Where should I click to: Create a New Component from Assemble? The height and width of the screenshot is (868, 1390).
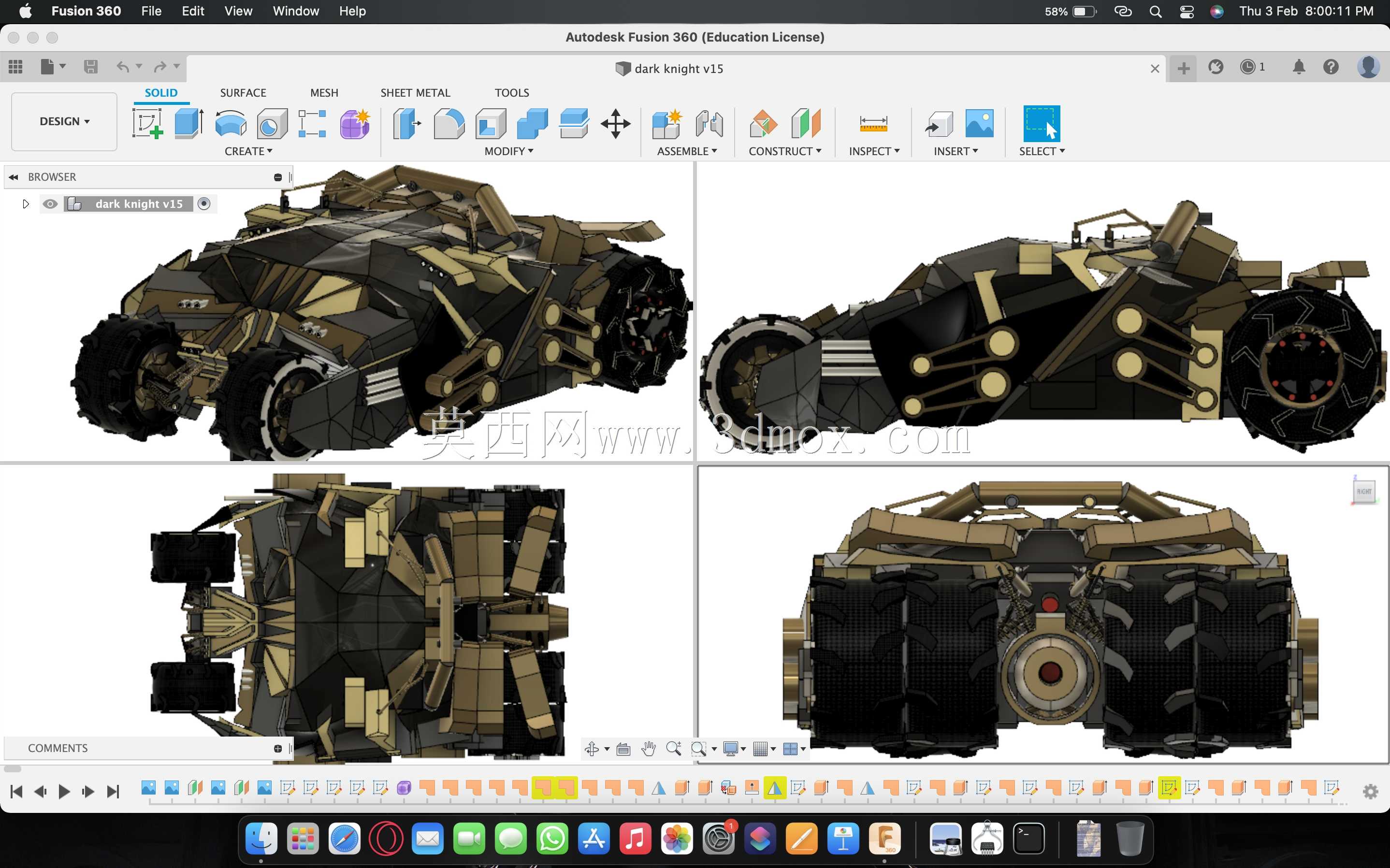[667, 123]
